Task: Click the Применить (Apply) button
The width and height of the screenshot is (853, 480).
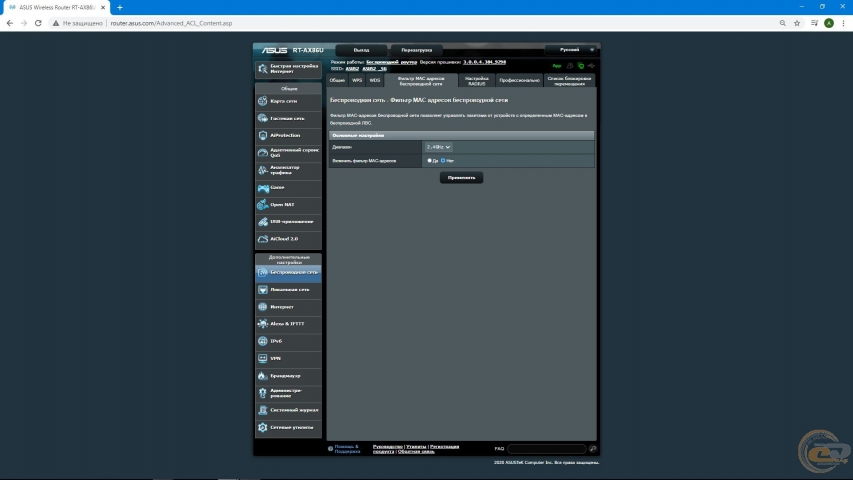Action: 461,177
